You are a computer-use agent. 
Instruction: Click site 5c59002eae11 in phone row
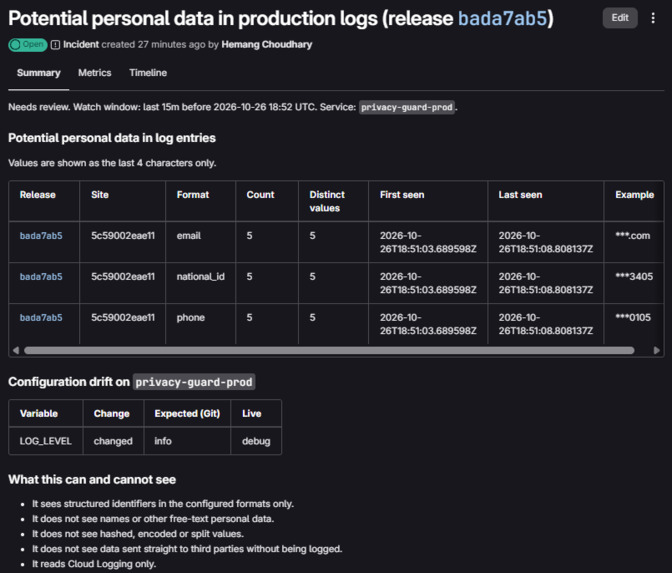tap(123, 318)
